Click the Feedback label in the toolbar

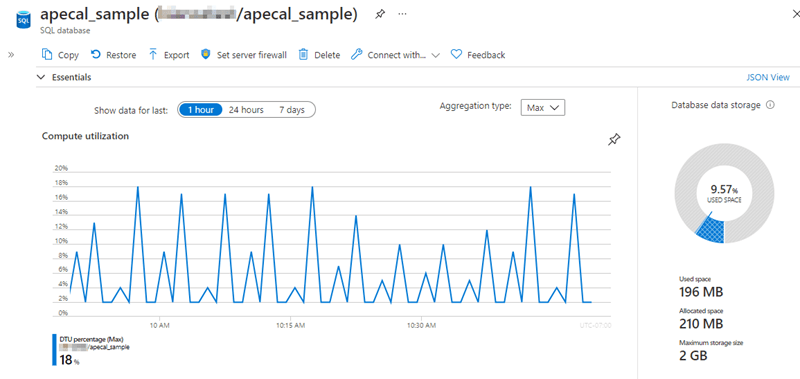coord(486,55)
